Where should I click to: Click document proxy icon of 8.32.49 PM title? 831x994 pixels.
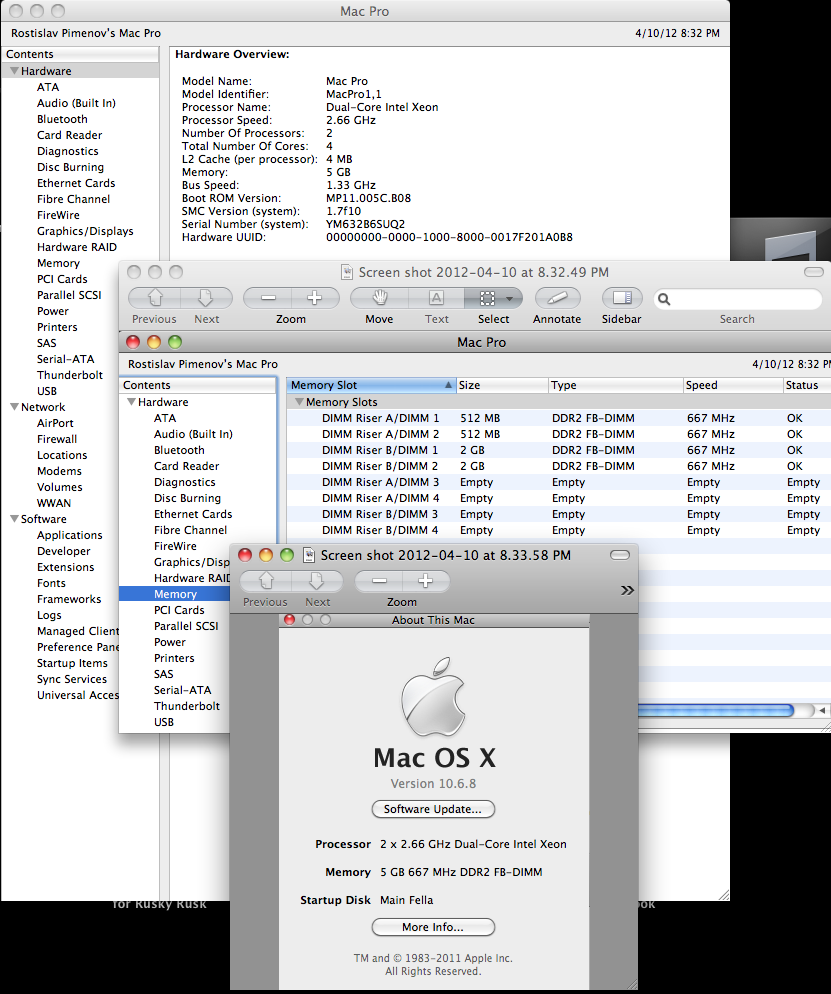coord(347,272)
